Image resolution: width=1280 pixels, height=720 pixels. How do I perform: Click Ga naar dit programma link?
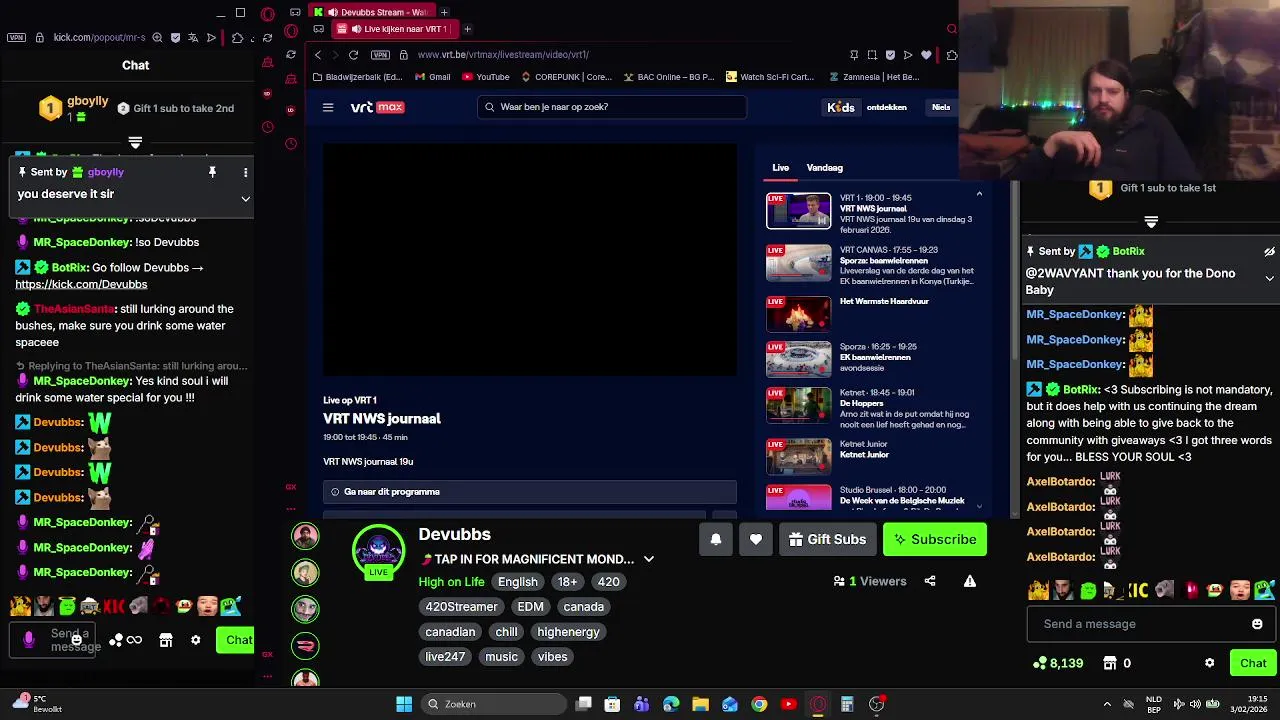coord(529,492)
